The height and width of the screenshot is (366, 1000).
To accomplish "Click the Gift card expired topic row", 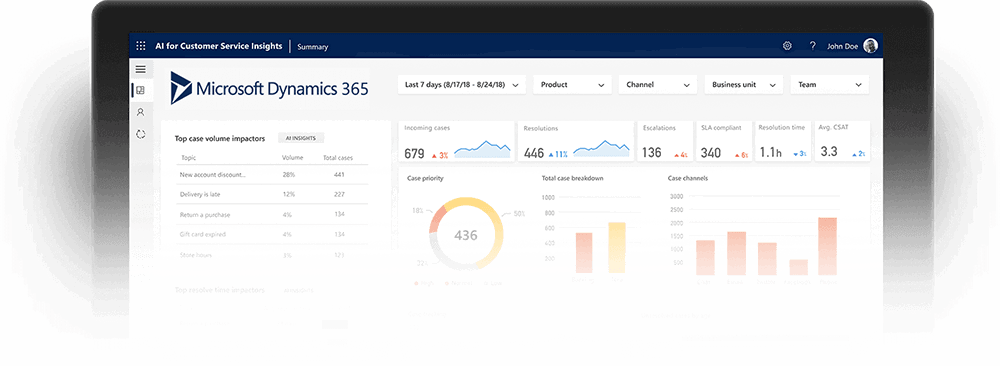I will click(272, 234).
